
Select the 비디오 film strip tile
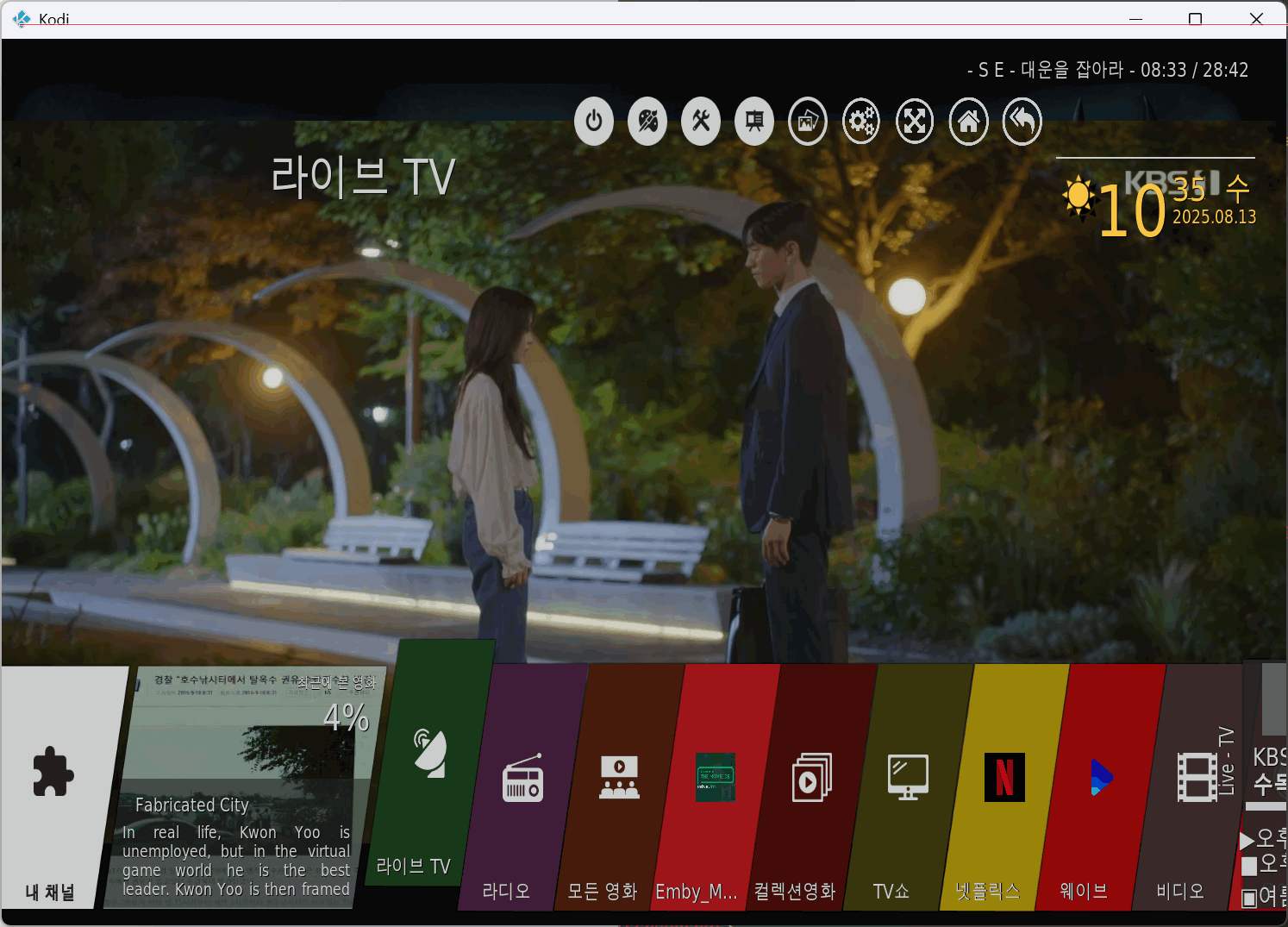[1197, 786]
